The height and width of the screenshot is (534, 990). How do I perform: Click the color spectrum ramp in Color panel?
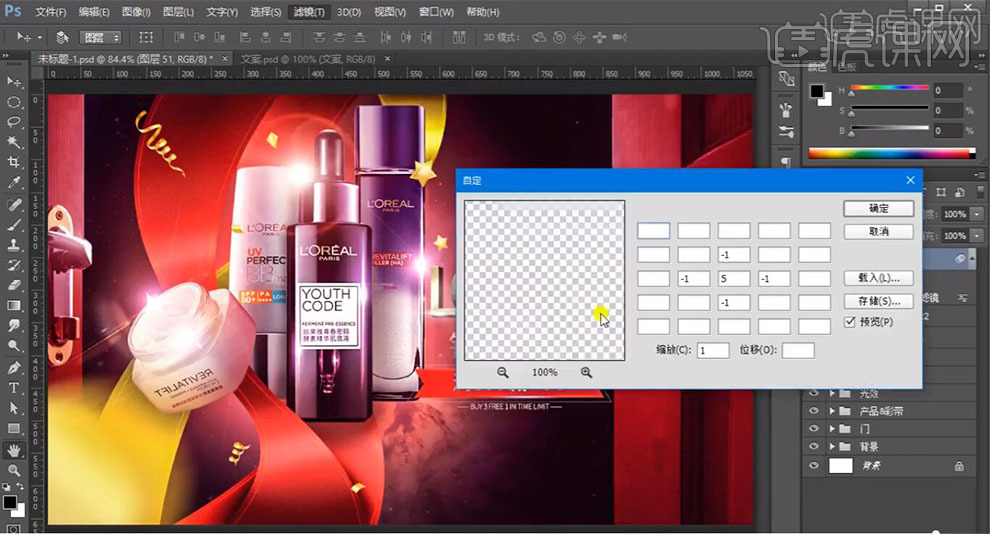pos(890,153)
